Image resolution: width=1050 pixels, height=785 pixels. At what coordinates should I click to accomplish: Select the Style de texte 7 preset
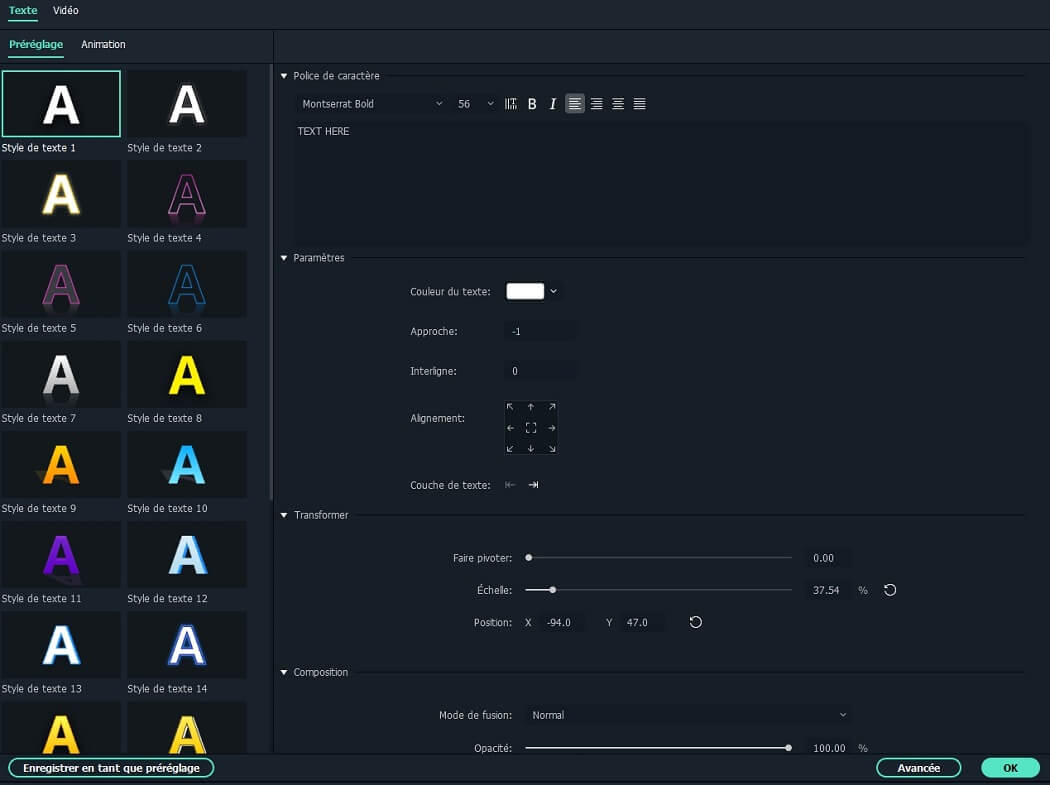[61, 374]
